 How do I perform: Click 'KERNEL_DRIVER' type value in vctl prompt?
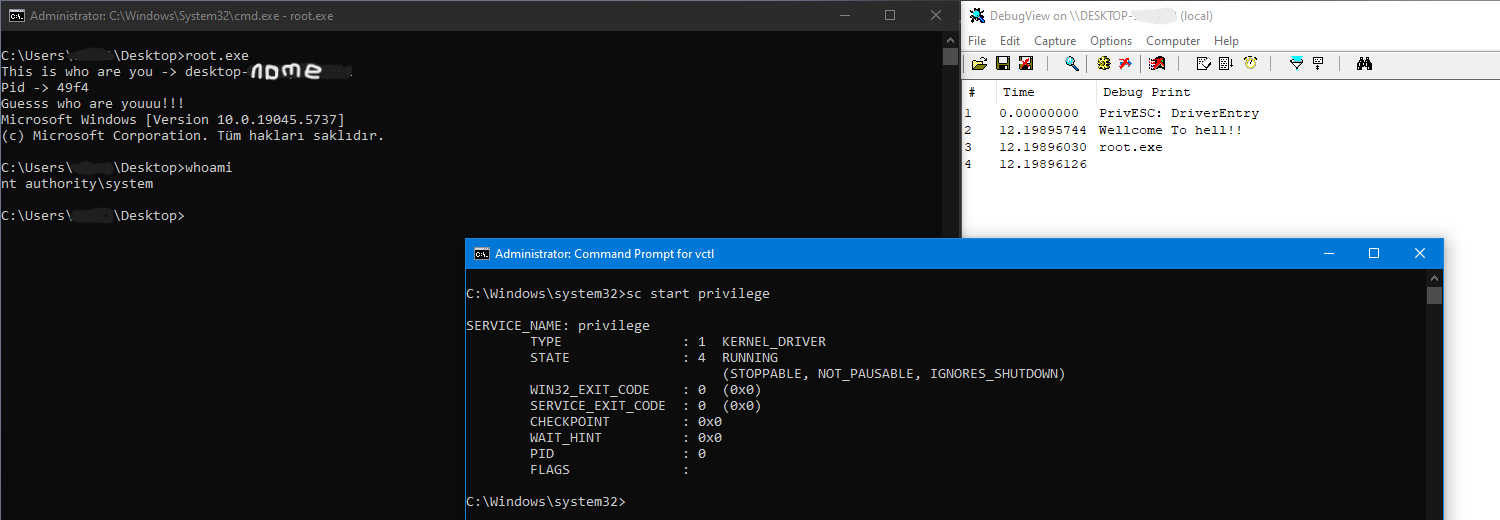point(774,342)
